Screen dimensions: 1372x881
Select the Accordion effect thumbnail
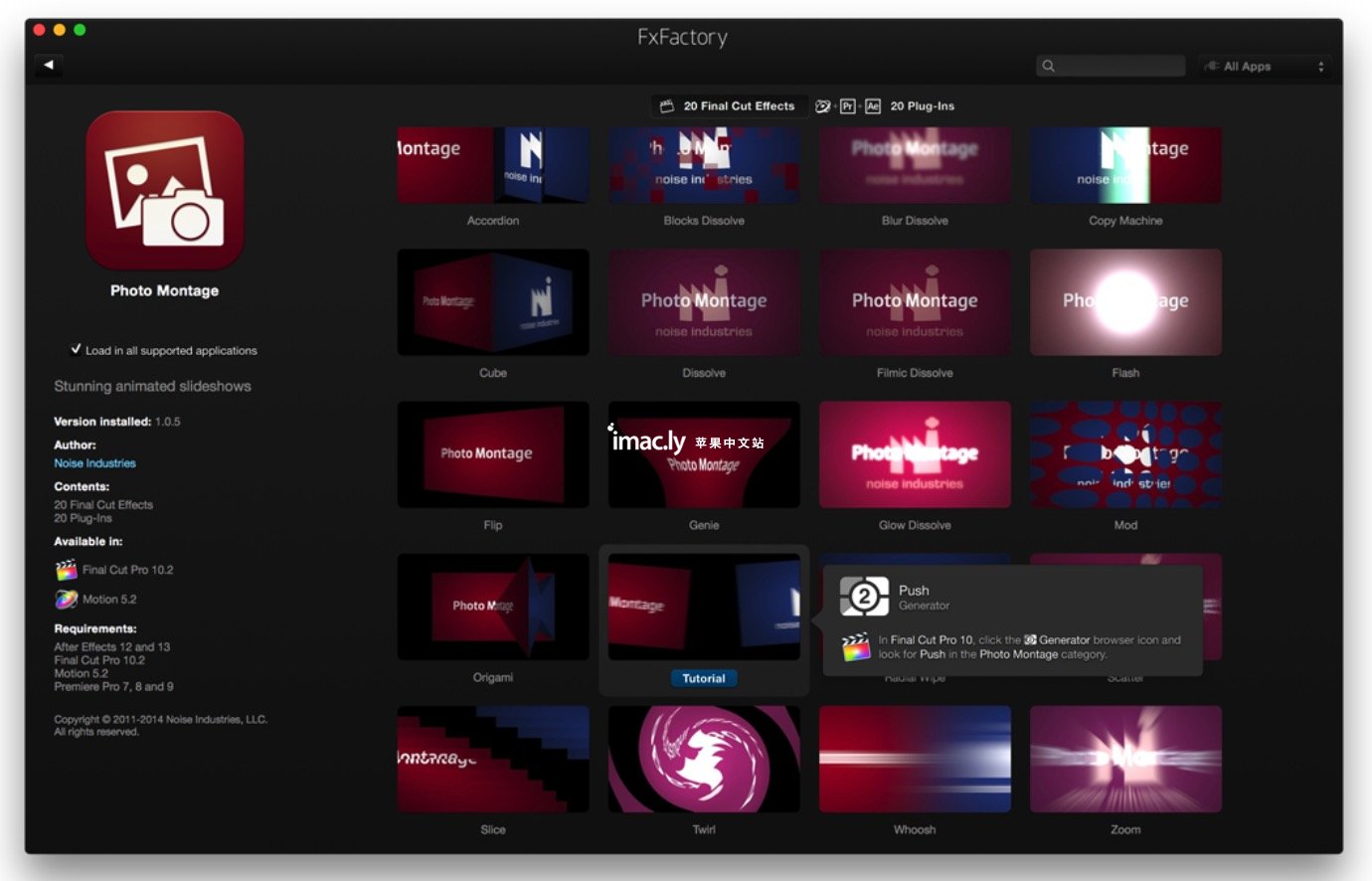point(493,165)
